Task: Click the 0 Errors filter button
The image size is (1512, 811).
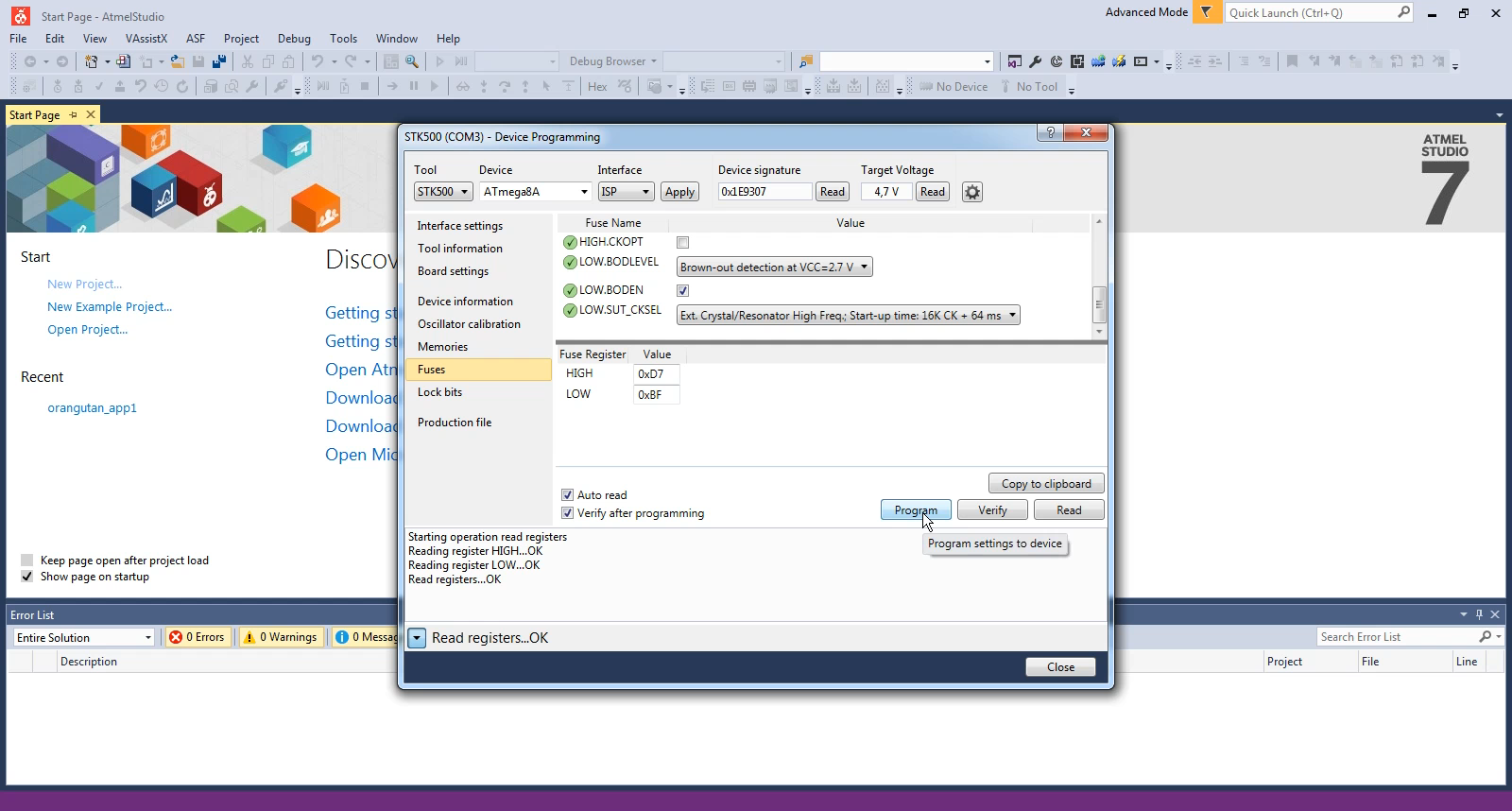Action: coord(197,637)
